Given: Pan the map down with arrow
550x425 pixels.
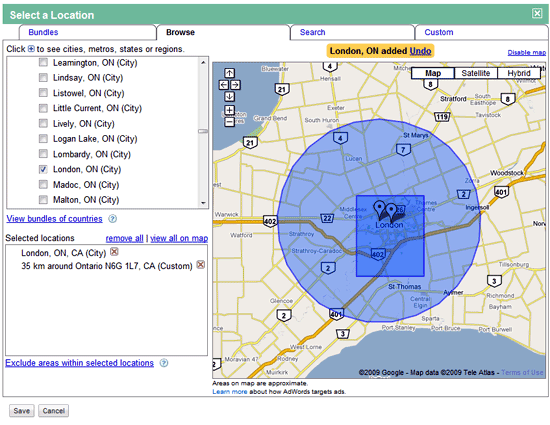Looking at the screenshot, I should pyautogui.click(x=229, y=96).
